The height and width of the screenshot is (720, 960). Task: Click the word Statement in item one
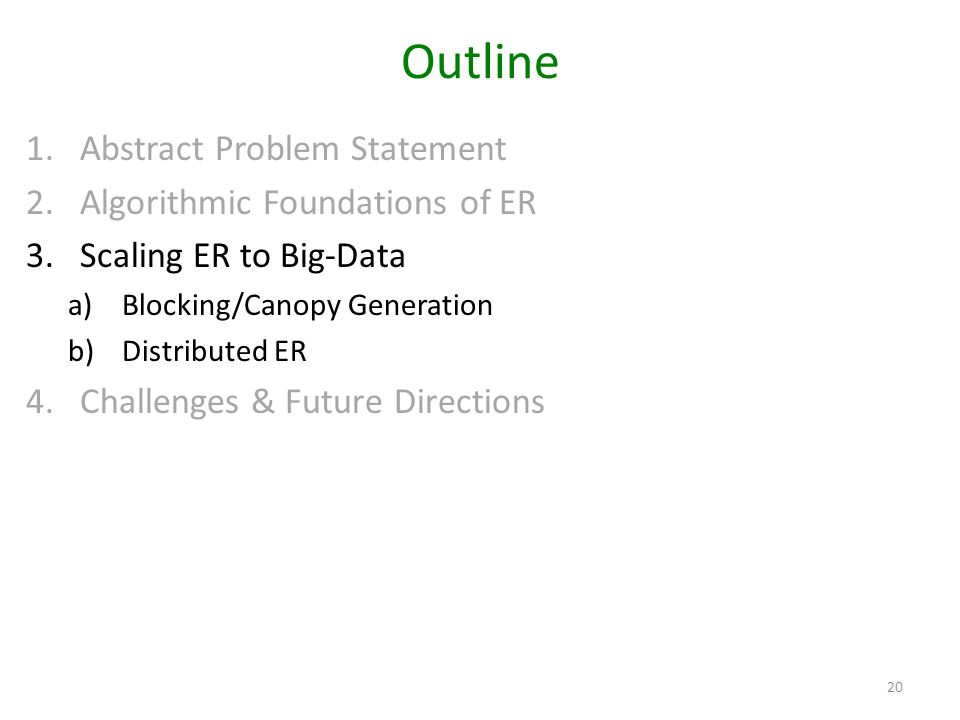pos(429,149)
